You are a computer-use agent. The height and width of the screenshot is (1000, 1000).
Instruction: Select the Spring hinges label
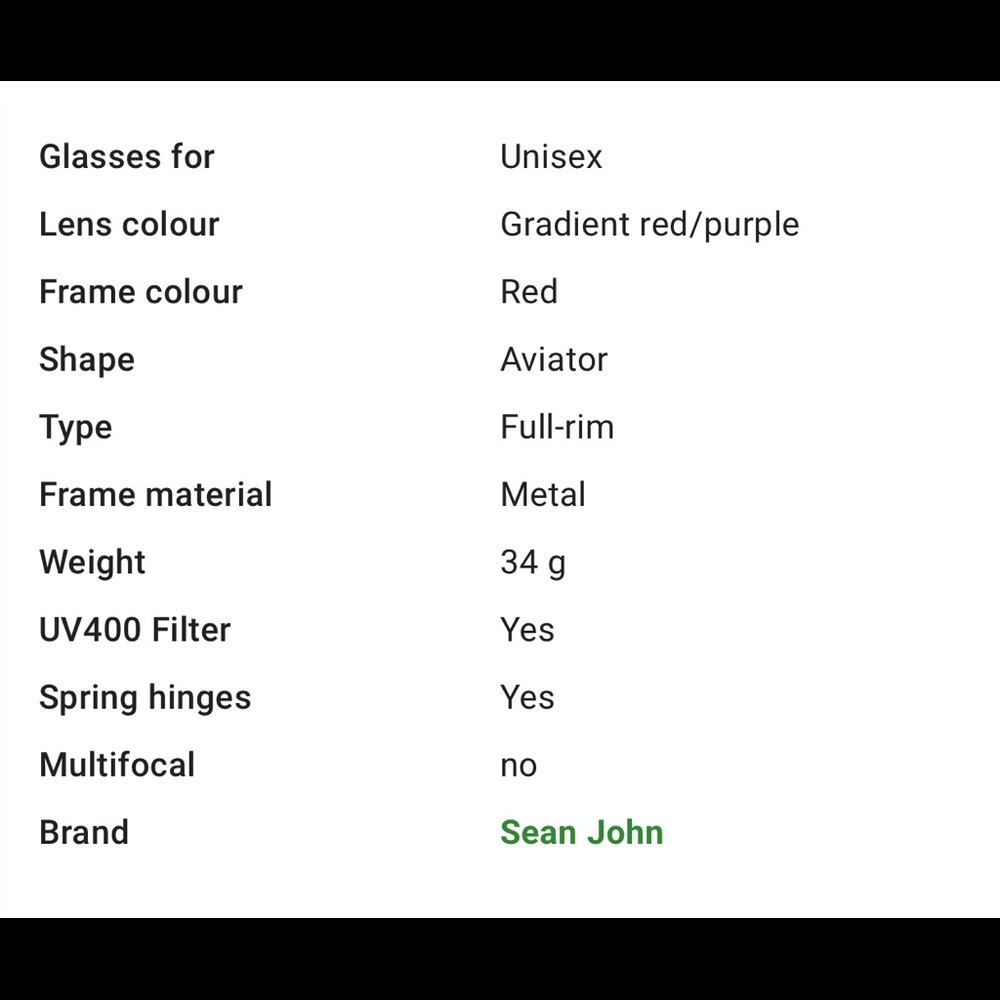click(145, 699)
